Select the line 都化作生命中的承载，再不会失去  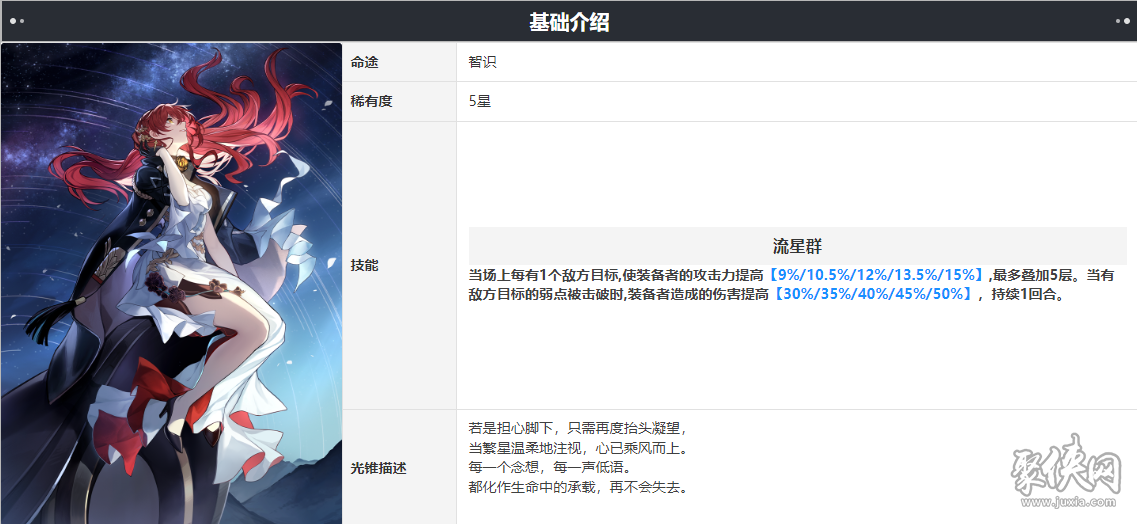577,487
